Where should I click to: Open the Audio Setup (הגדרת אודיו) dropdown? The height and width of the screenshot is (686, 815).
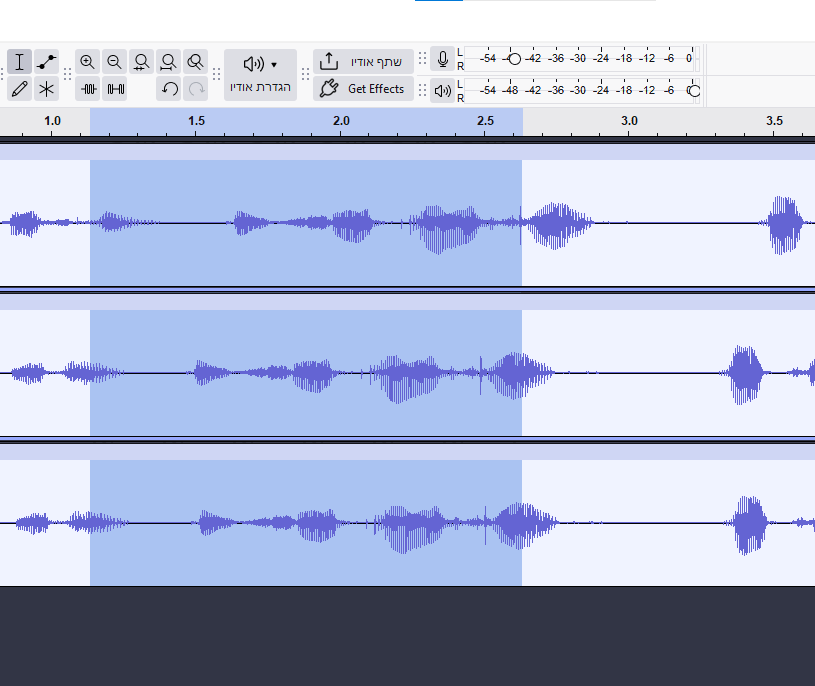(x=260, y=75)
